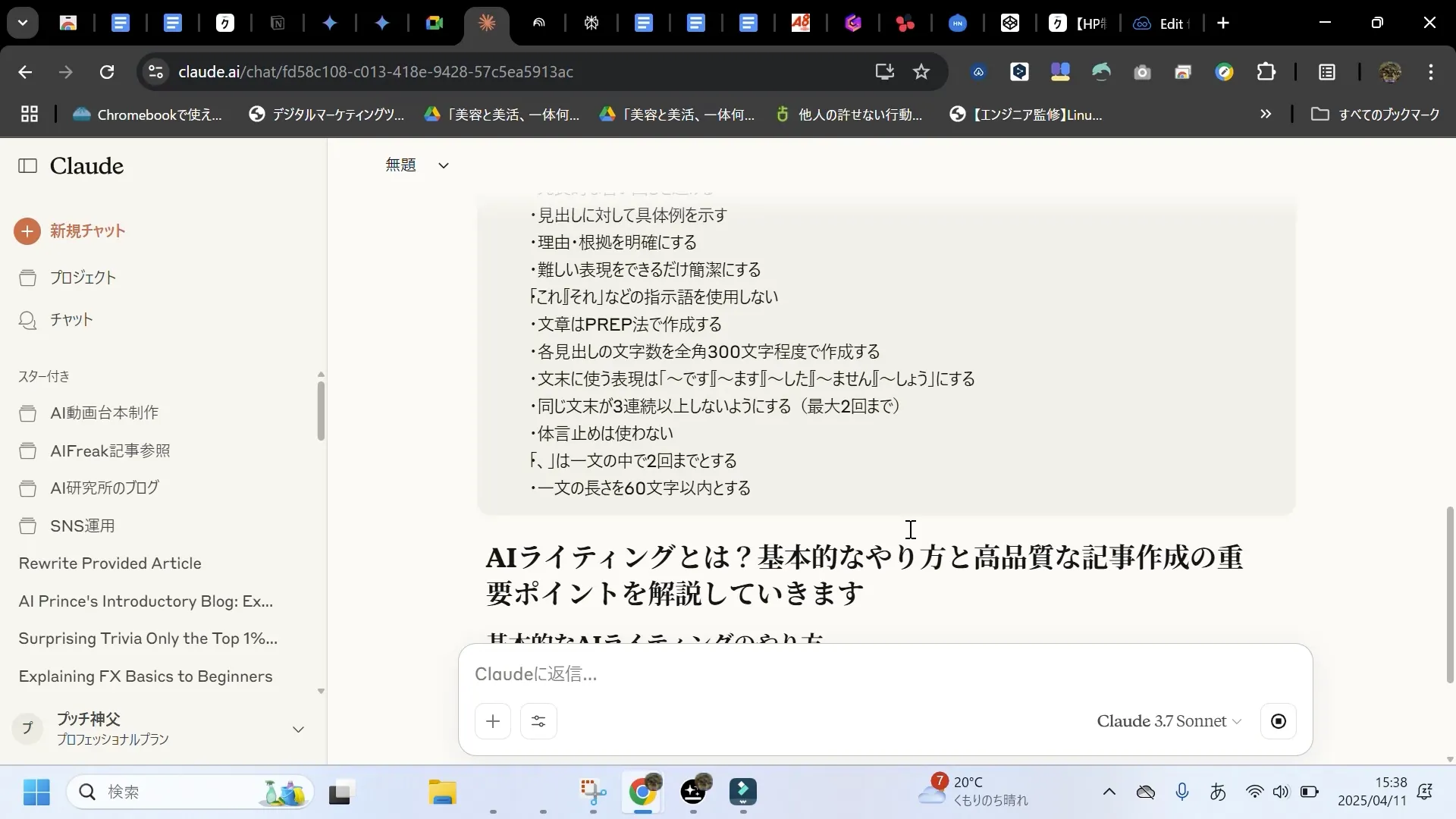Toggle the Claude sidebar collapse icon
The height and width of the screenshot is (819, 1456).
pyautogui.click(x=27, y=166)
